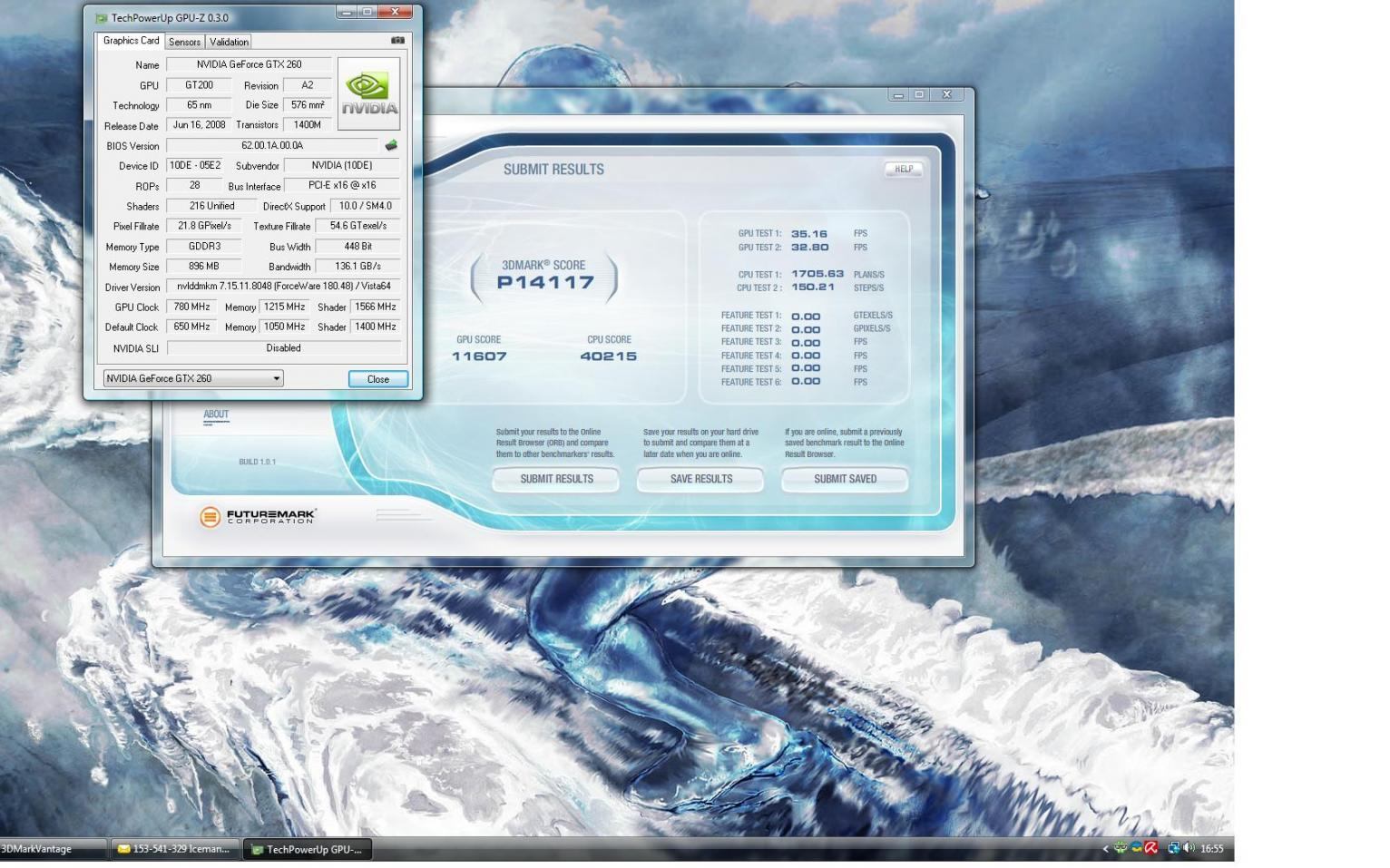
Task: Click the Technology field showing 65 nm
Action: tap(199, 105)
